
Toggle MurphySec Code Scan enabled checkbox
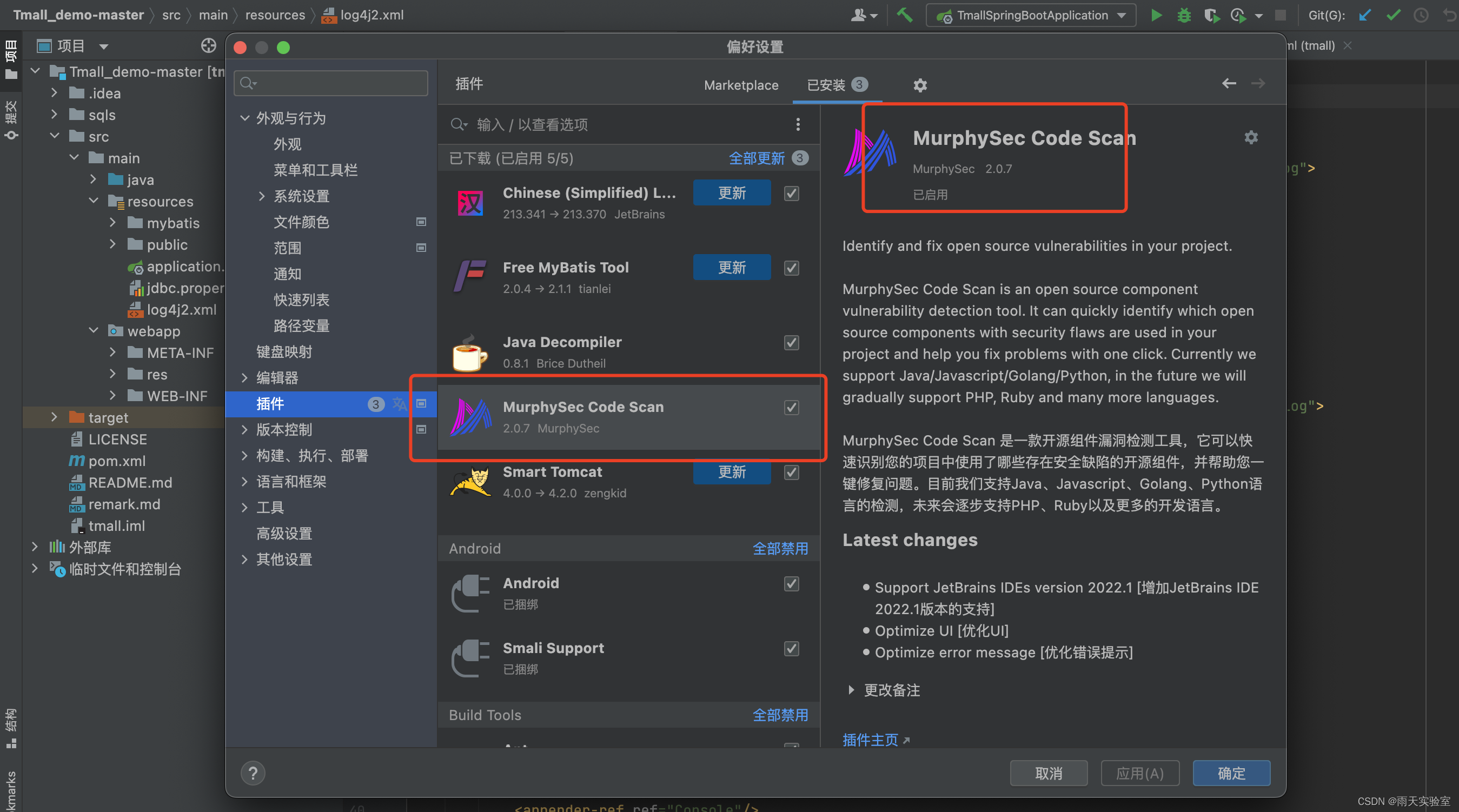791,408
